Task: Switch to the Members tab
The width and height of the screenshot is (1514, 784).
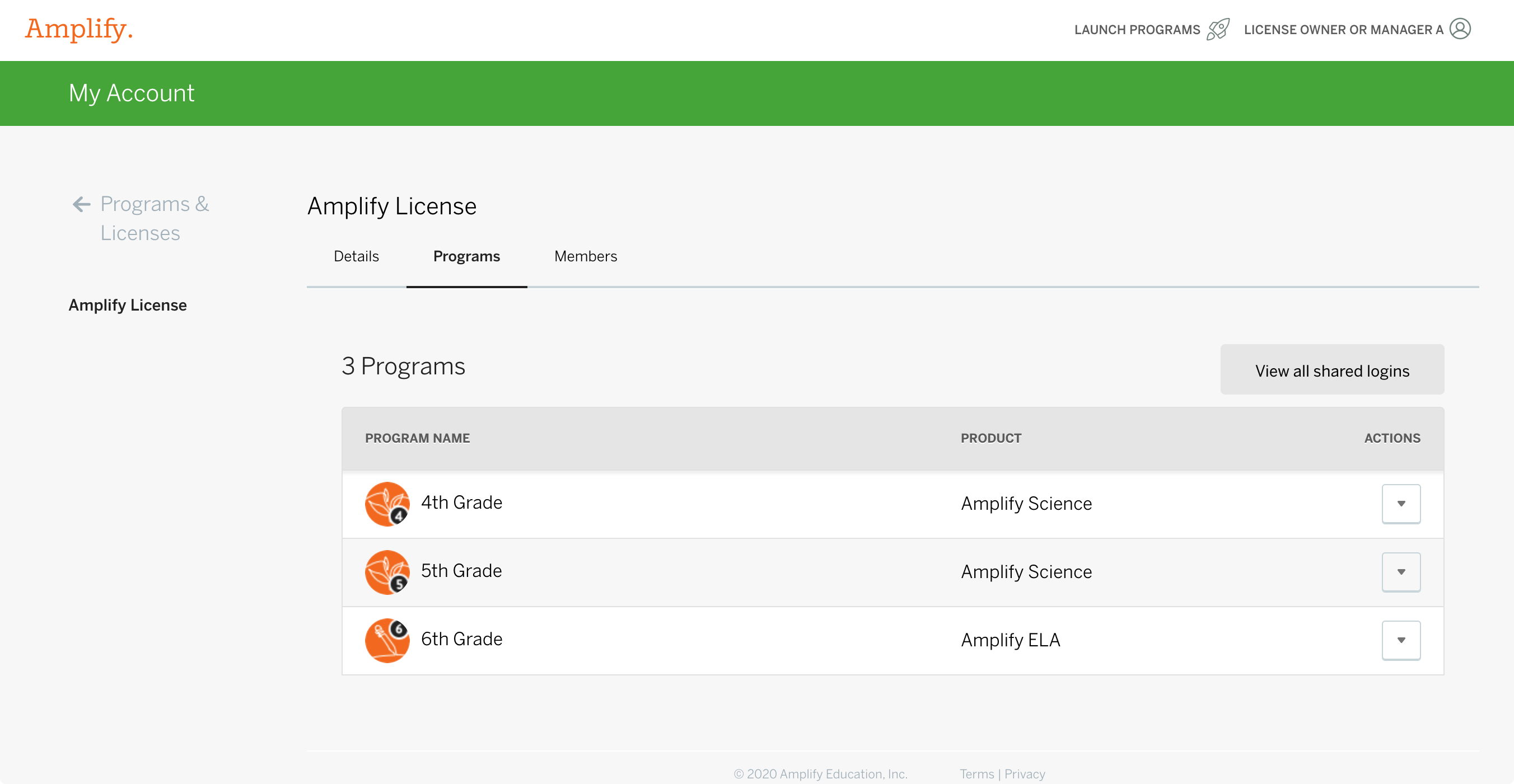Action: (x=585, y=256)
